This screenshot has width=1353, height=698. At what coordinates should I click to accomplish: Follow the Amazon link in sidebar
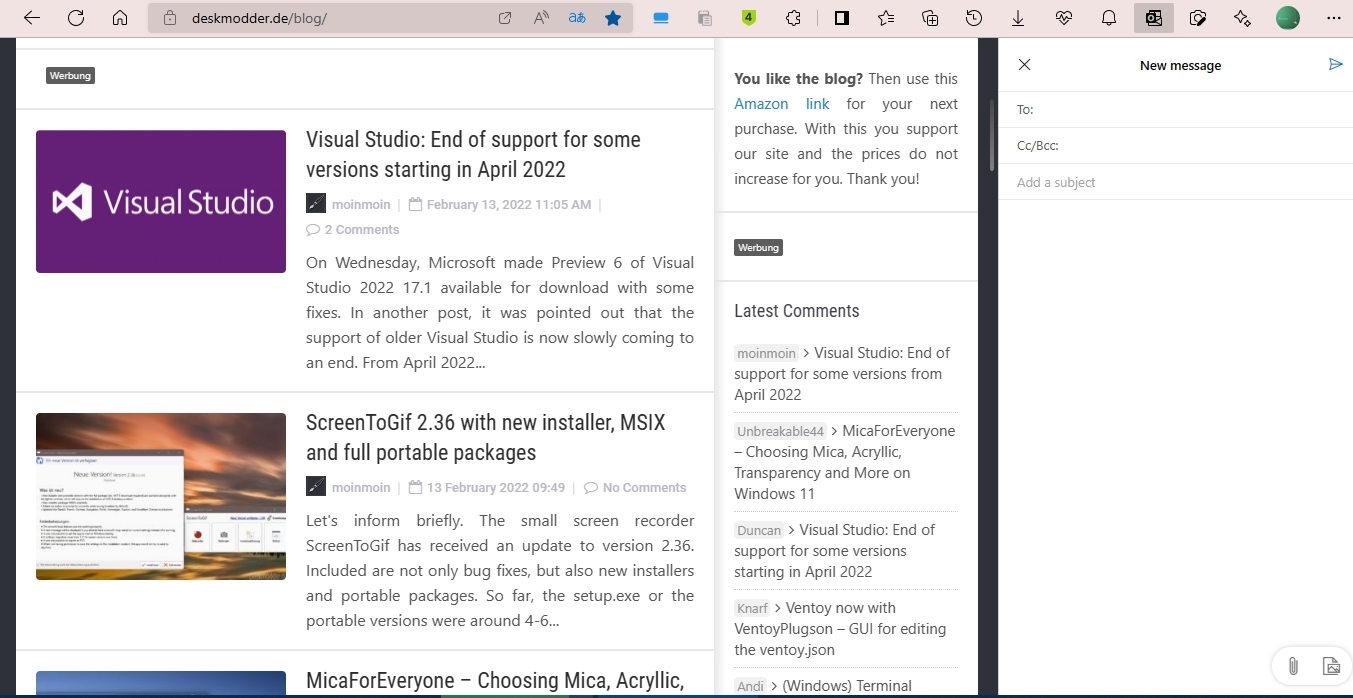pos(782,104)
